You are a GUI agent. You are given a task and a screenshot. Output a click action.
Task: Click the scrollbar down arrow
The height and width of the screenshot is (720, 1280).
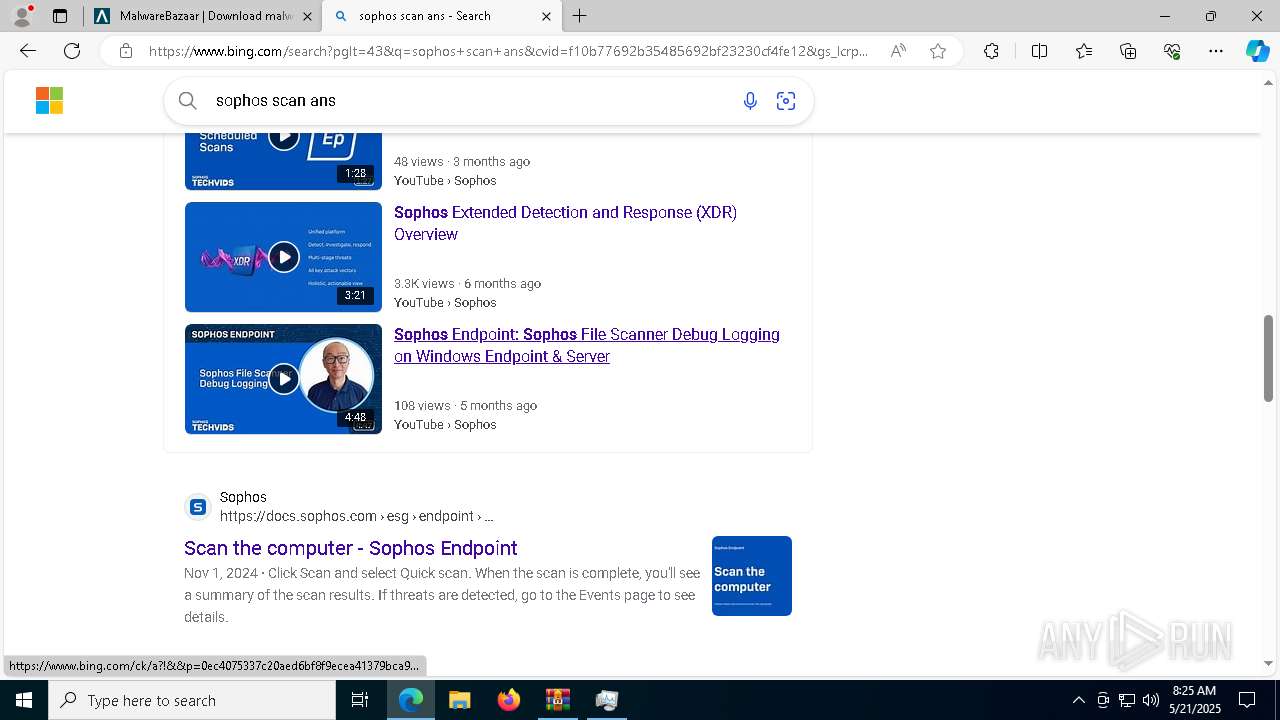[x=1269, y=663]
